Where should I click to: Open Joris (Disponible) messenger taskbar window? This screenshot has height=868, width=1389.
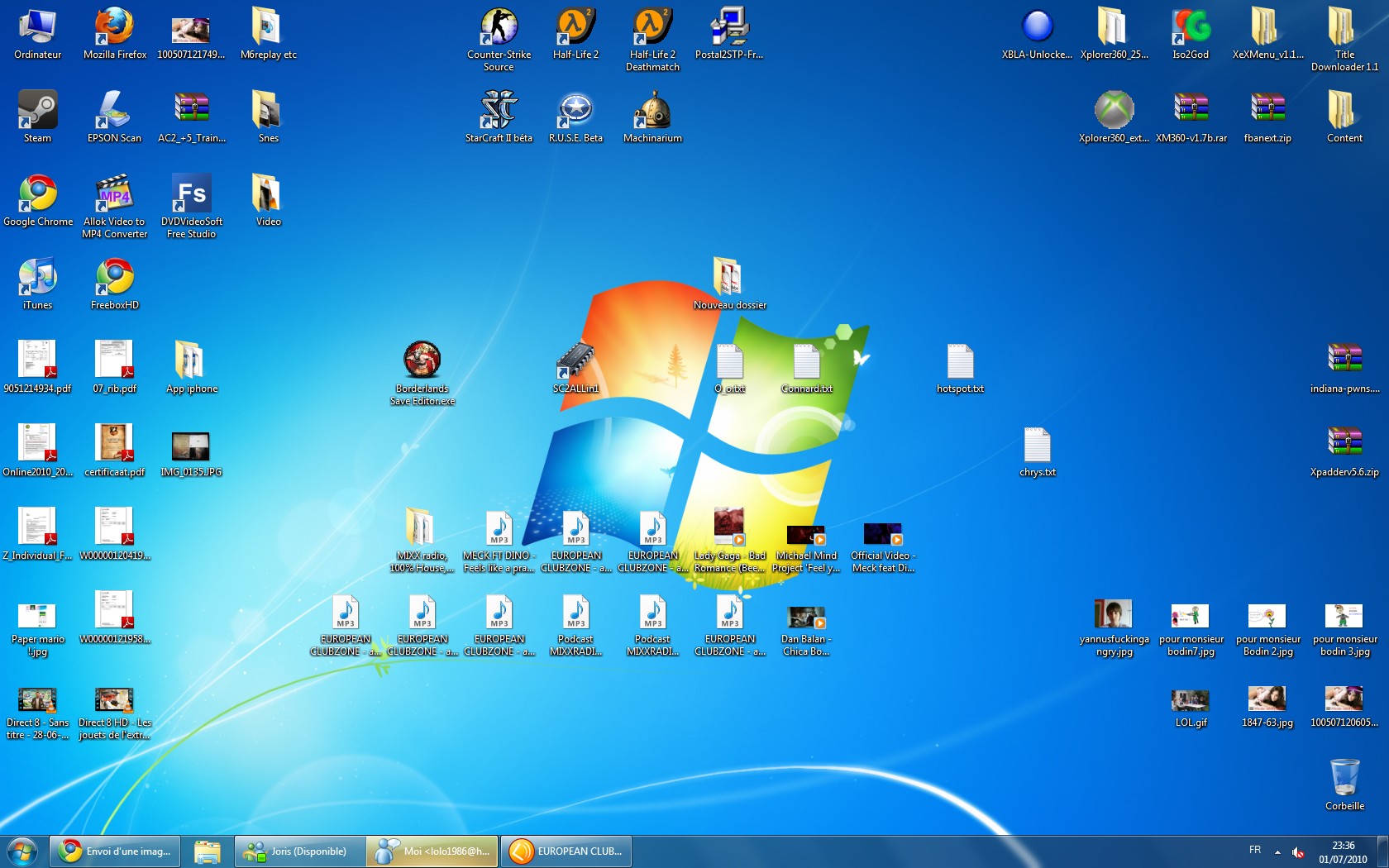299,851
